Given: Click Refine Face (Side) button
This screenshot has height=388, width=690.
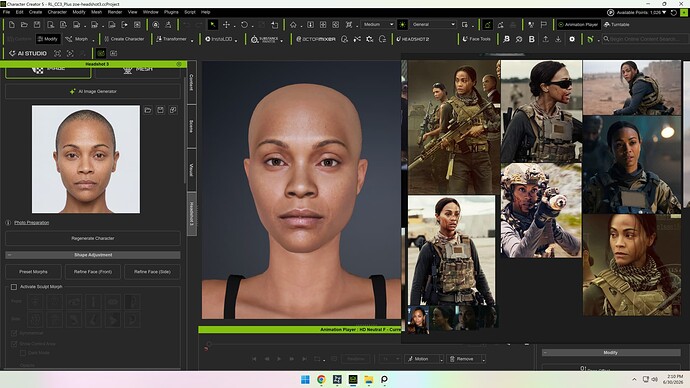Looking at the screenshot, I should click(152, 272).
